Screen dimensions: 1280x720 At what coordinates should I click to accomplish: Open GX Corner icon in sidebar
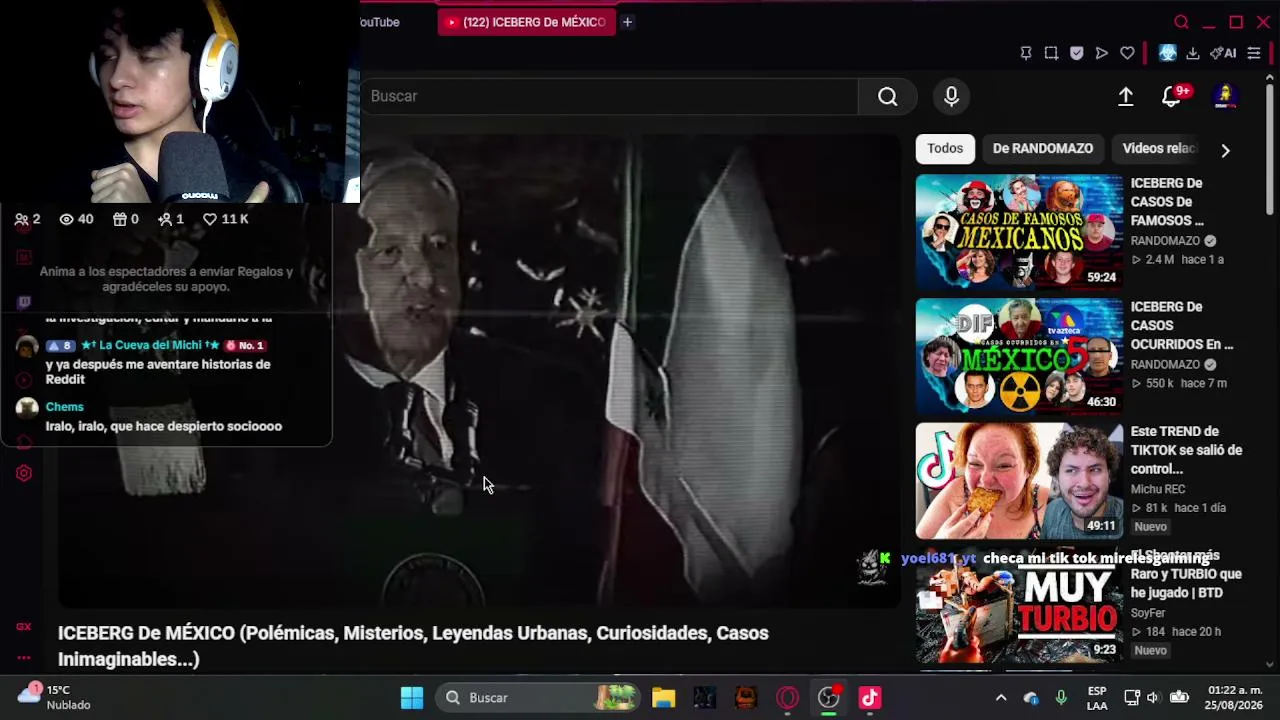click(24, 627)
